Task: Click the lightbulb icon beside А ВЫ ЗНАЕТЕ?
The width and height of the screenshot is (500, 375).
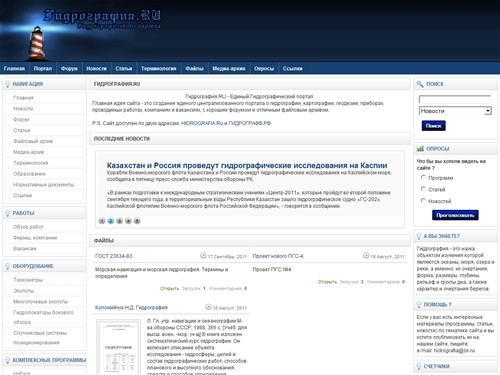Action: (x=419, y=236)
